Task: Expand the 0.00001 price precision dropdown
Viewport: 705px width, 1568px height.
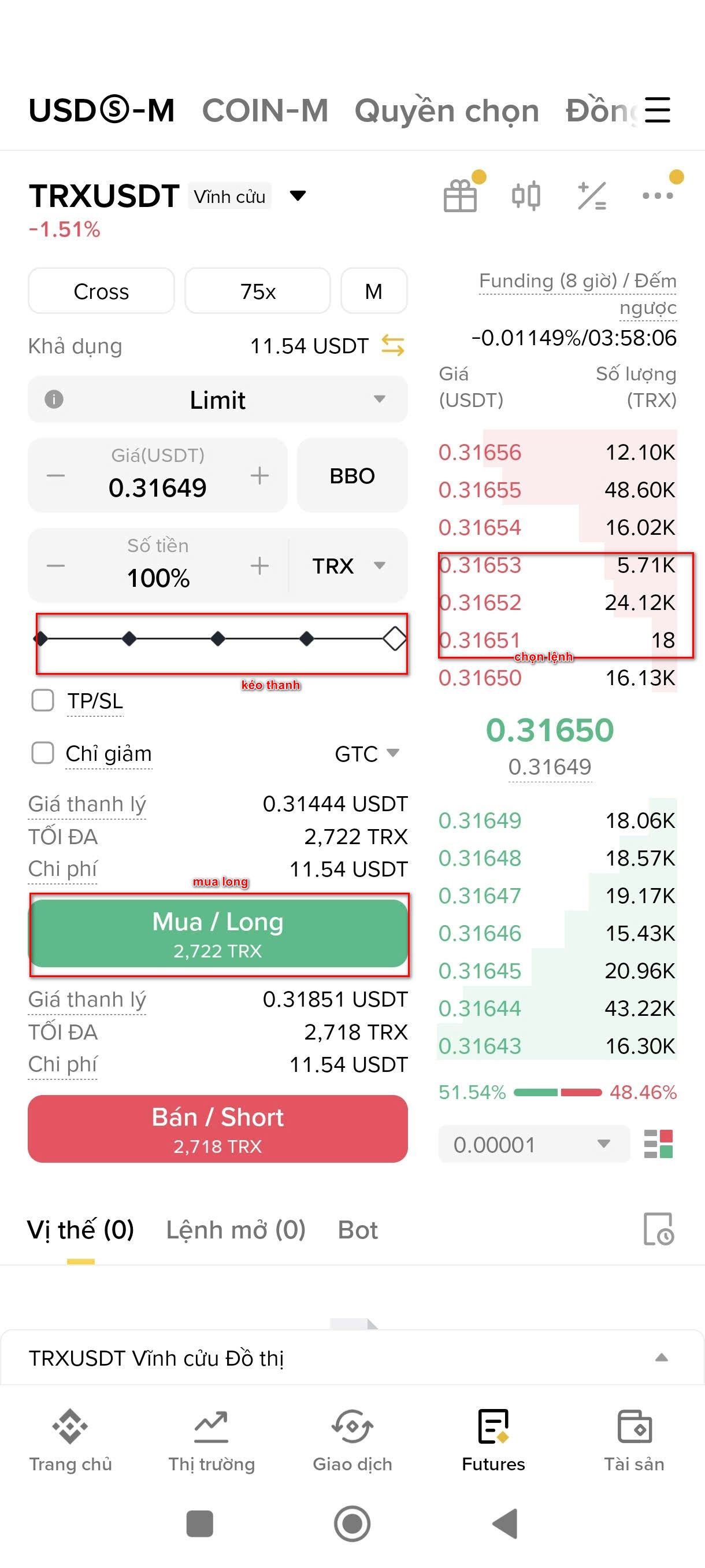Action: [533, 1144]
